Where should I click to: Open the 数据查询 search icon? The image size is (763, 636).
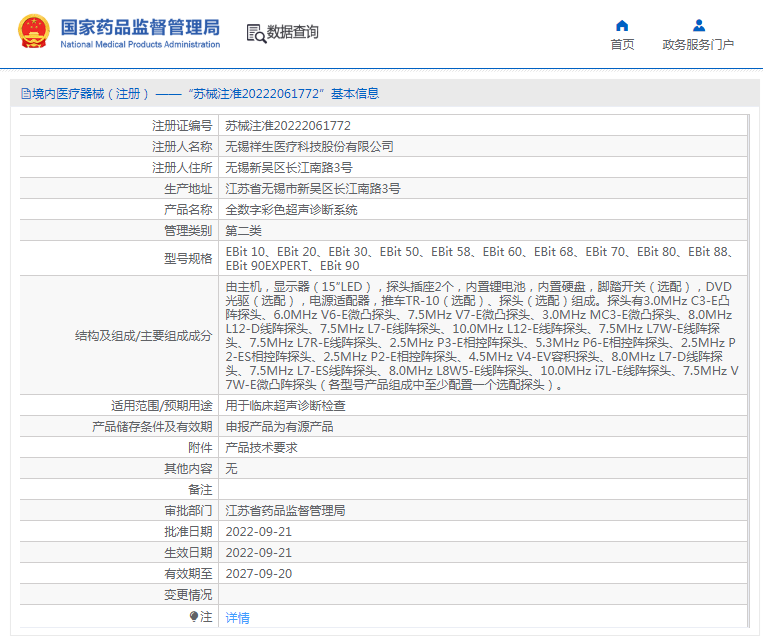pyautogui.click(x=256, y=33)
